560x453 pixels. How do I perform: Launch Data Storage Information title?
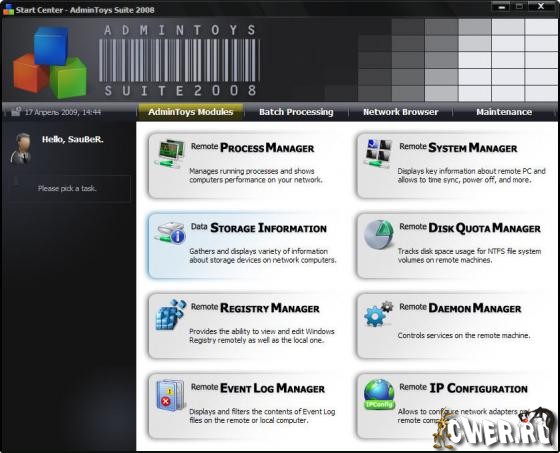point(259,228)
